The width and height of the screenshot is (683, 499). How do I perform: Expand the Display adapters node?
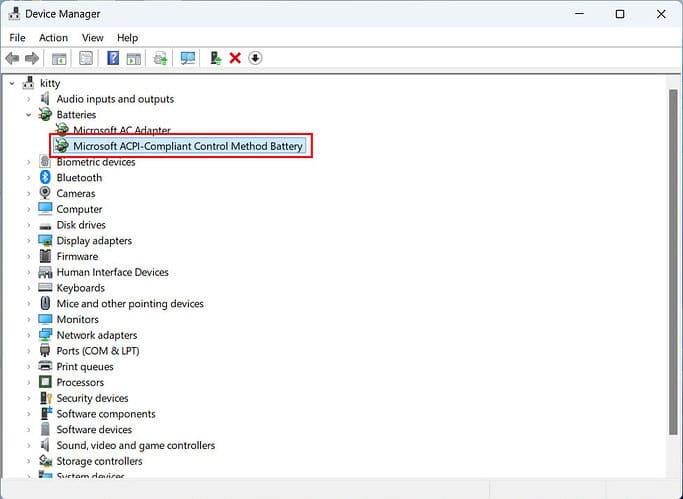click(29, 241)
